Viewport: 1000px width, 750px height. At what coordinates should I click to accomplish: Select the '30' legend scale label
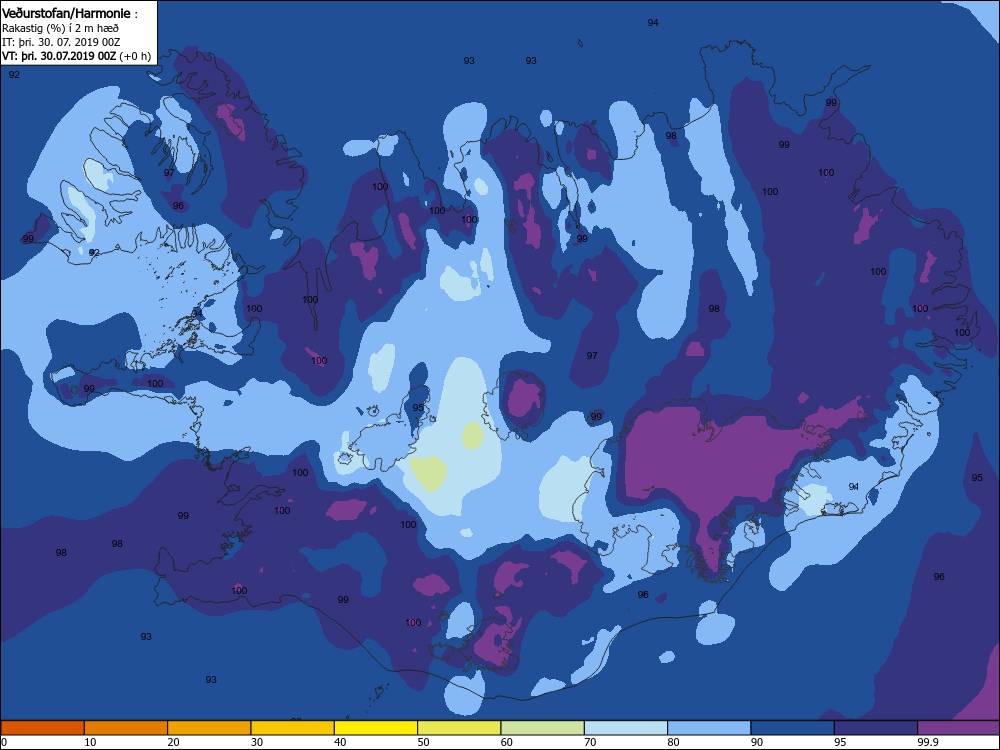[257, 742]
